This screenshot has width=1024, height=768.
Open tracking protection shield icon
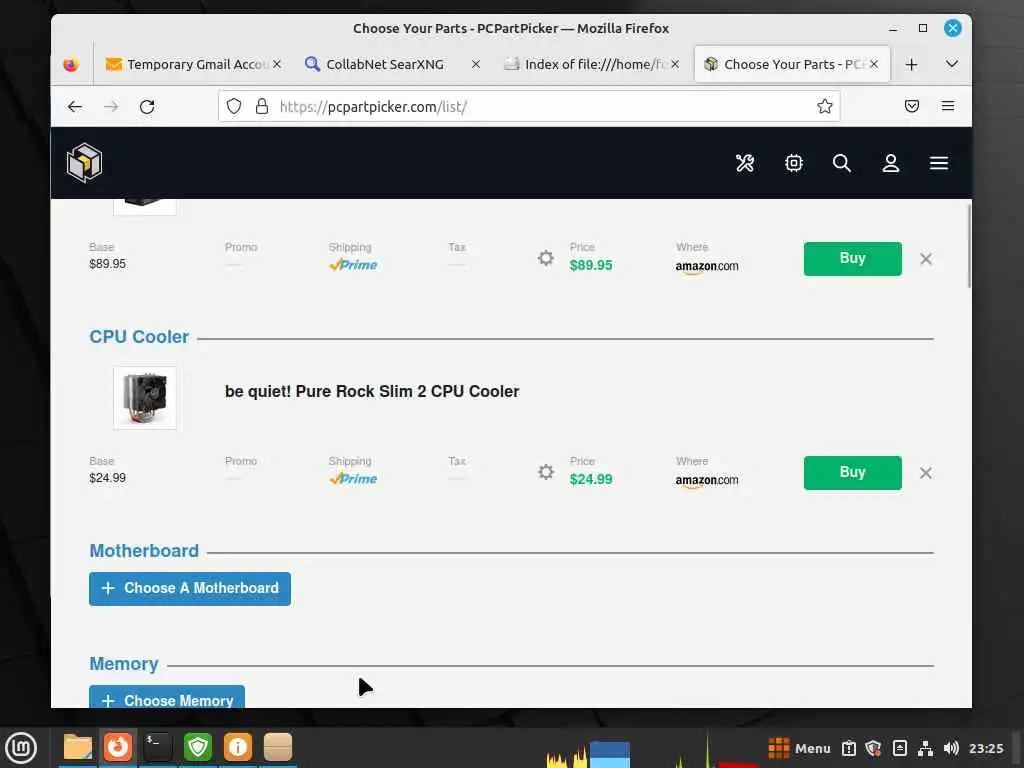[x=234, y=106]
